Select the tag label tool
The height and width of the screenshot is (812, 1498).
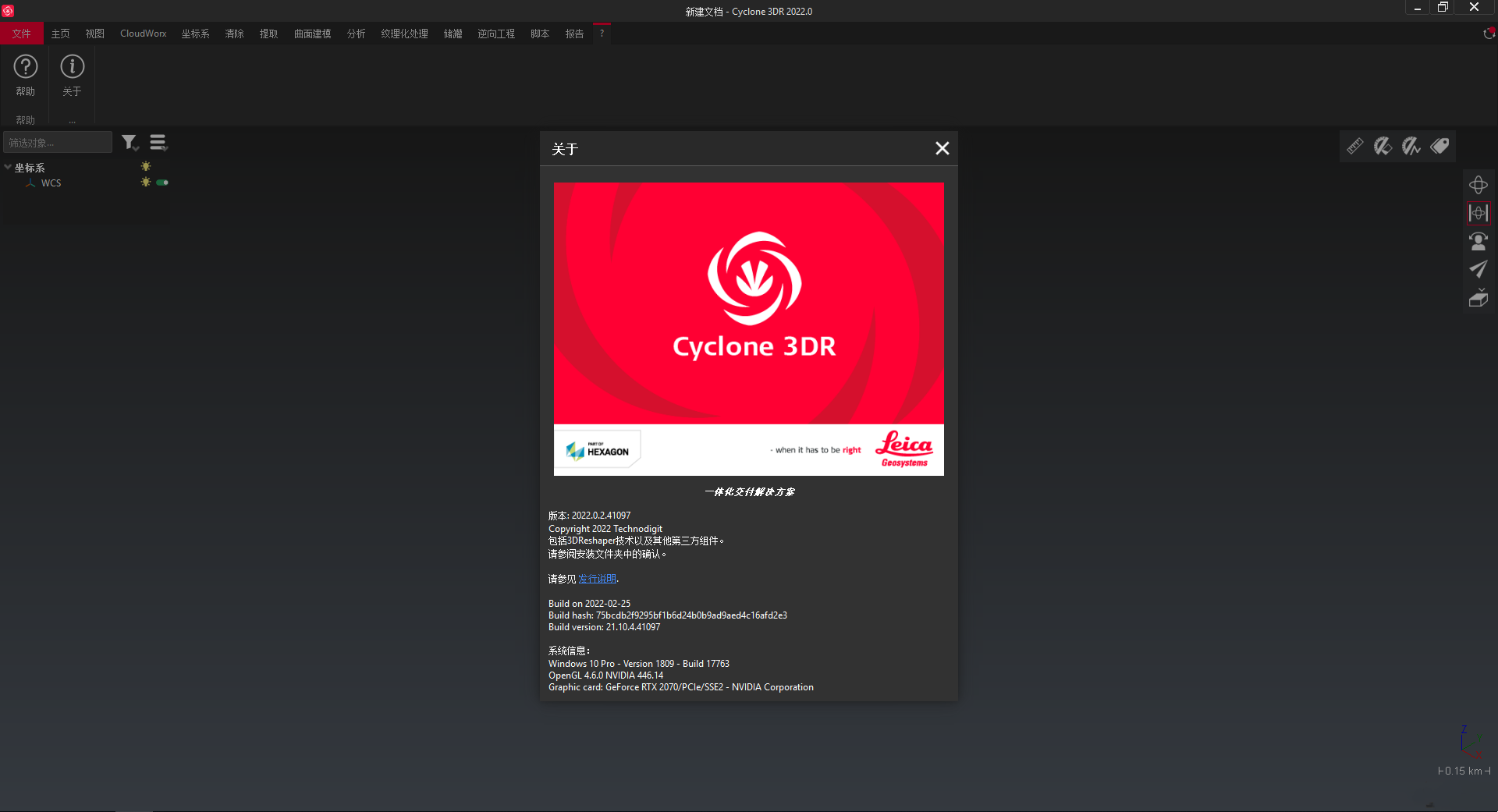[x=1439, y=146]
